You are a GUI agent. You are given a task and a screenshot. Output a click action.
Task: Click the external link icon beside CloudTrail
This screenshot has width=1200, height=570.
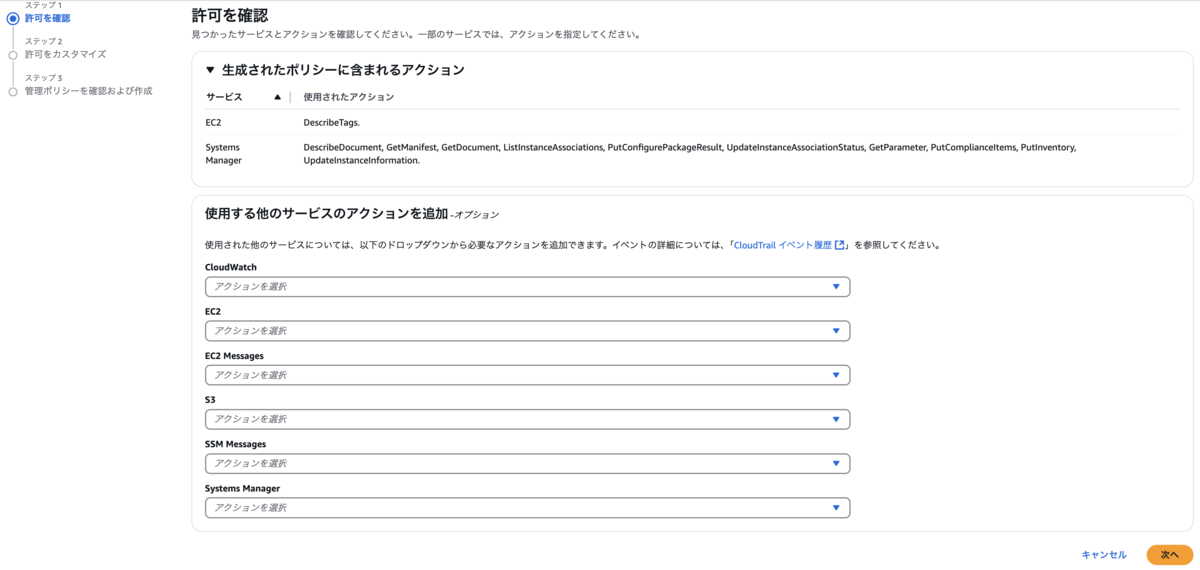pyautogui.click(x=840, y=244)
